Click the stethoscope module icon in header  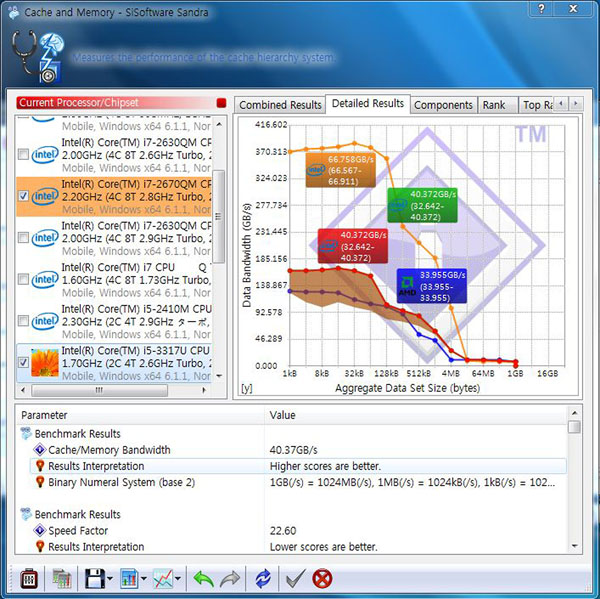click(36, 56)
